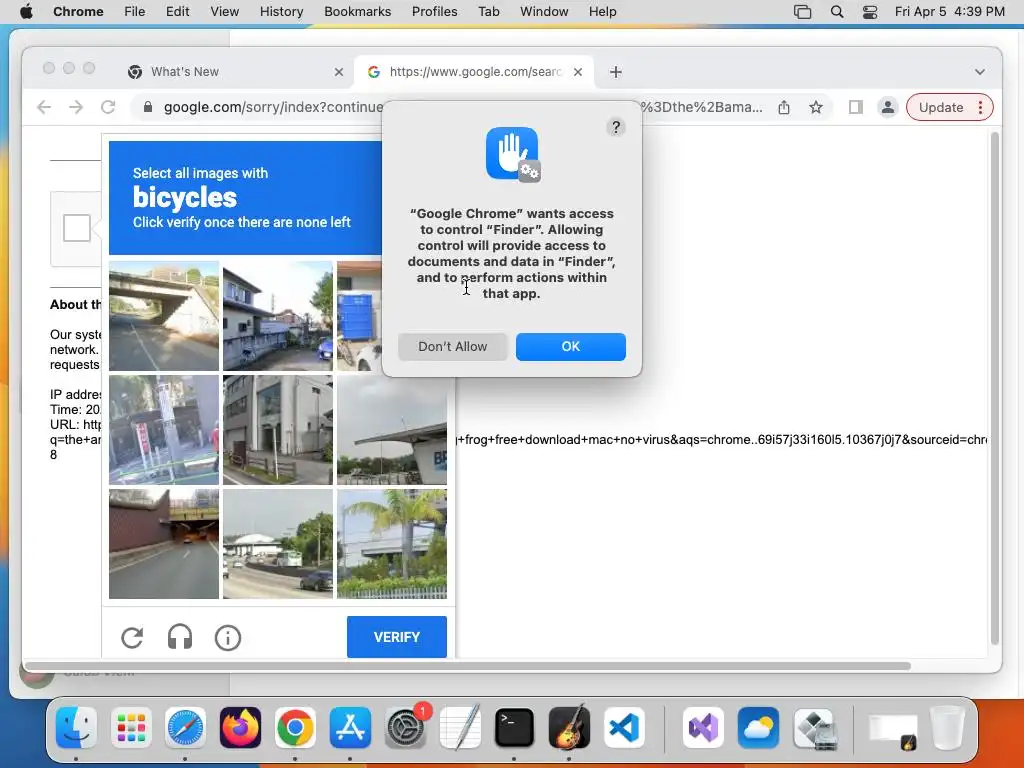The image size is (1024, 768).
Task: Launch Firefox from the Dock
Action: (240, 727)
